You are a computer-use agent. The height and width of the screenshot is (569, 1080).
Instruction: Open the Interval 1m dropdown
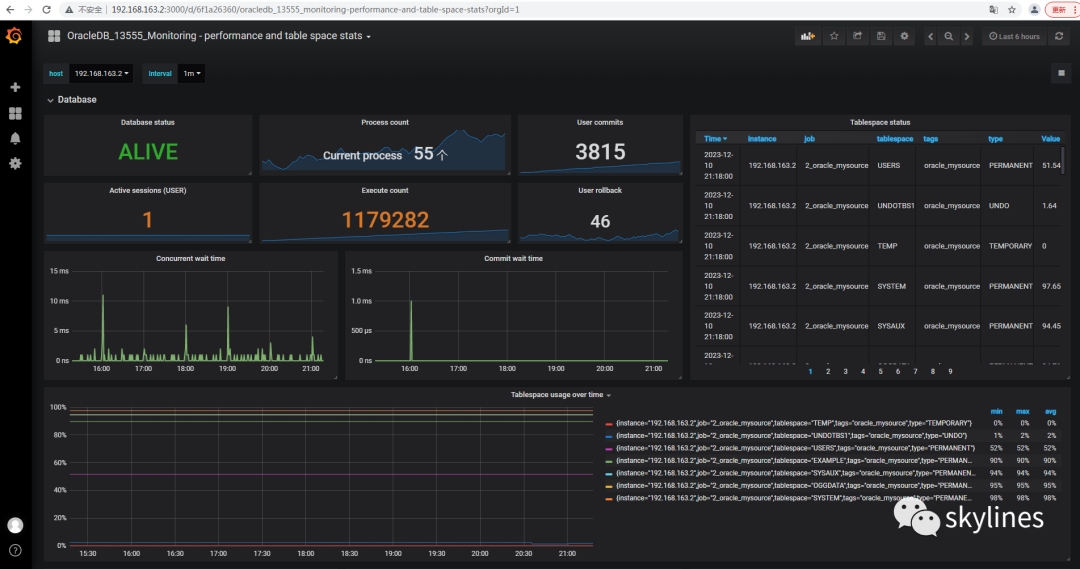tap(191, 74)
